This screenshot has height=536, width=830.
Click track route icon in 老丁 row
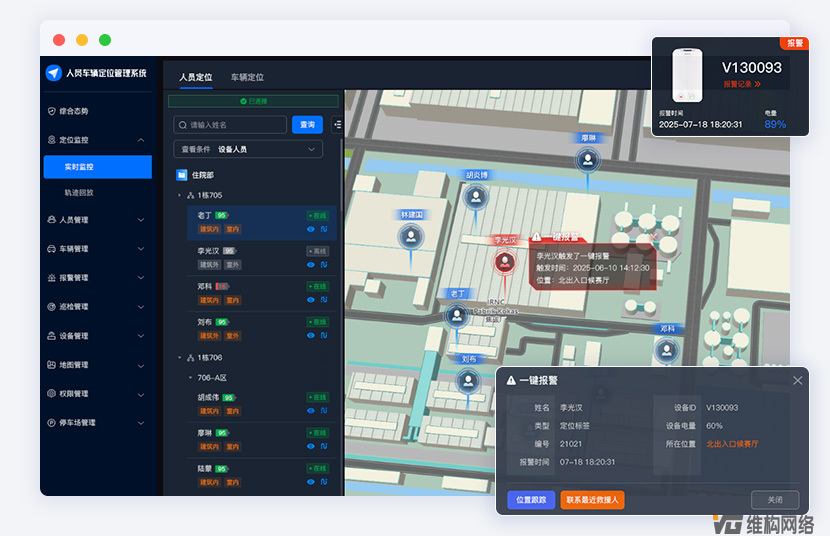pyautogui.click(x=323, y=229)
